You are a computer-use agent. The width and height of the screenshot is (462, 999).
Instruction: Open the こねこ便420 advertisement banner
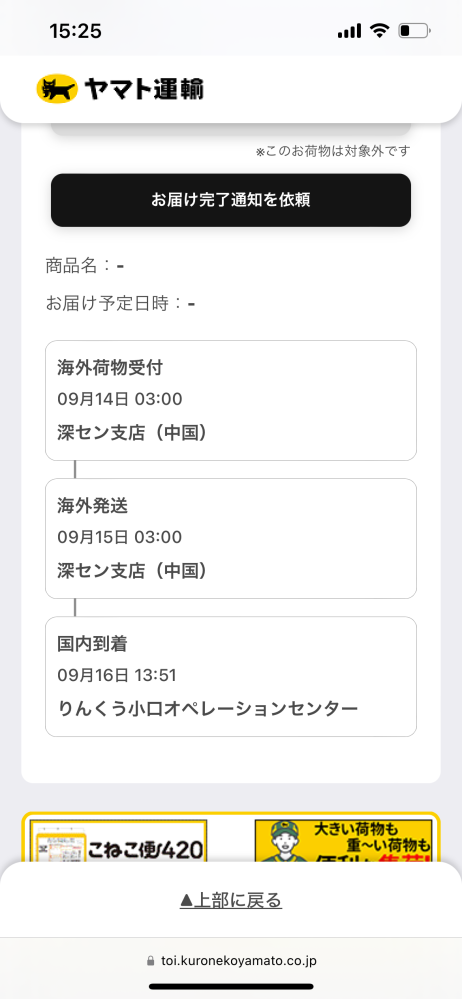tap(119, 841)
